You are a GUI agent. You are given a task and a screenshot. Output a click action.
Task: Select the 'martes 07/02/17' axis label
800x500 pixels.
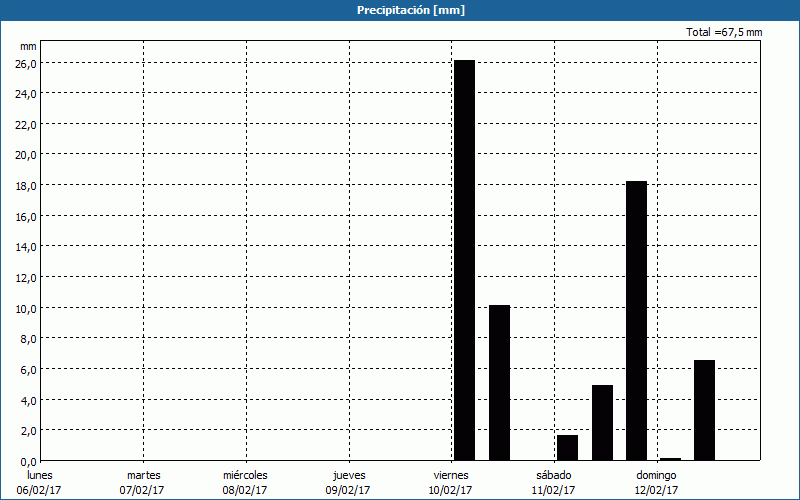[143, 482]
